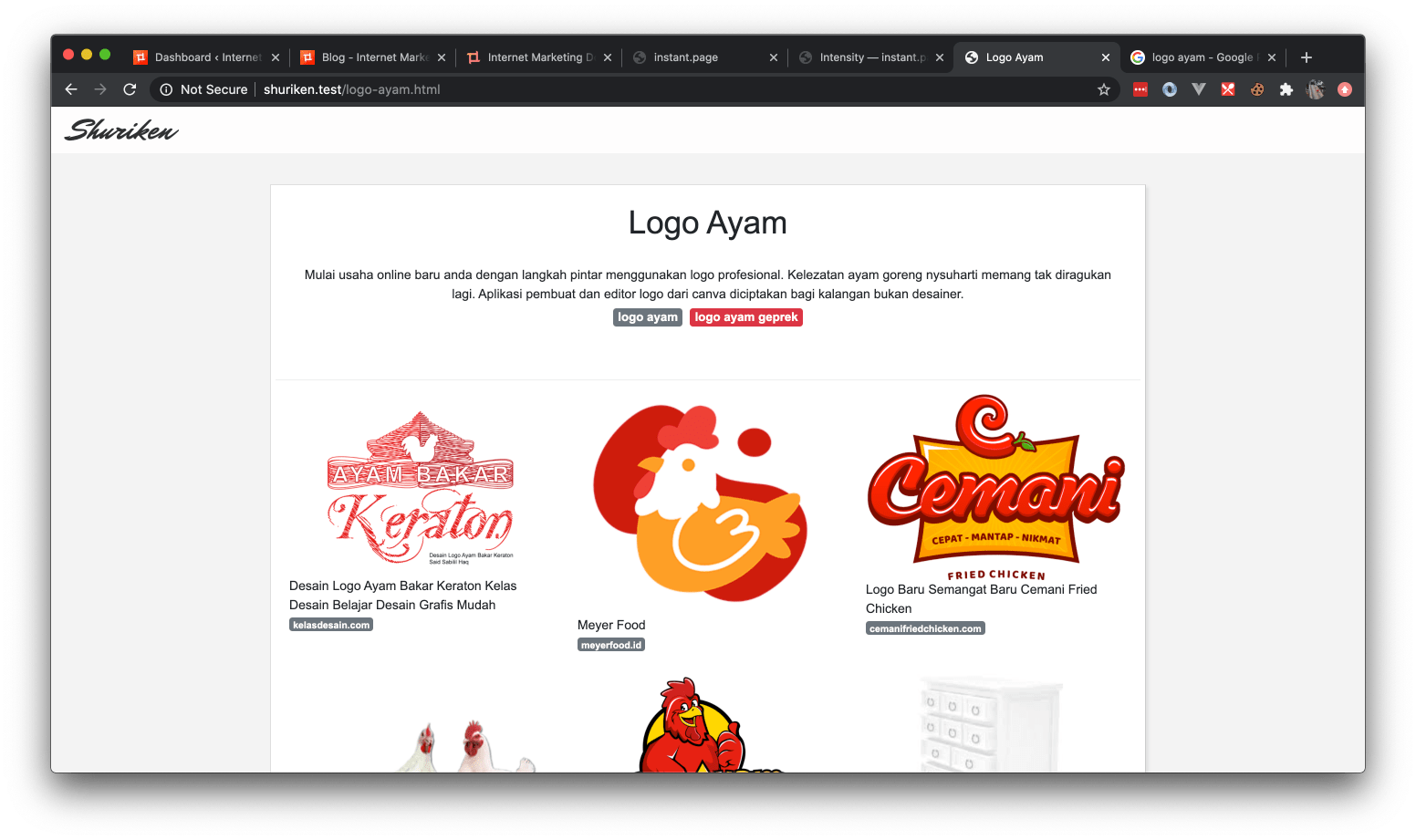Open the Not Secure site info icon
Viewport: 1416px width, 840px height.
166,89
